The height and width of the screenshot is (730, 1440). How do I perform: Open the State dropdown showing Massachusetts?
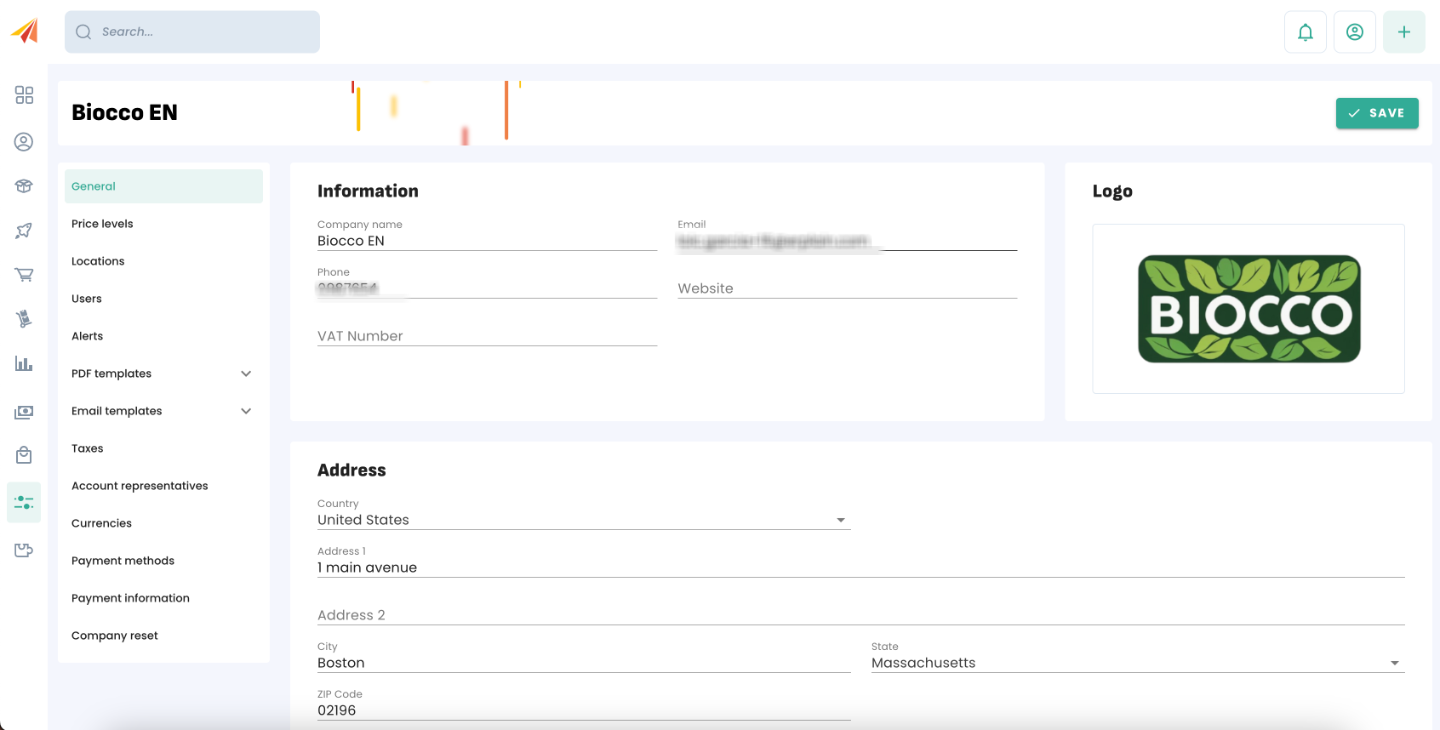1138,663
